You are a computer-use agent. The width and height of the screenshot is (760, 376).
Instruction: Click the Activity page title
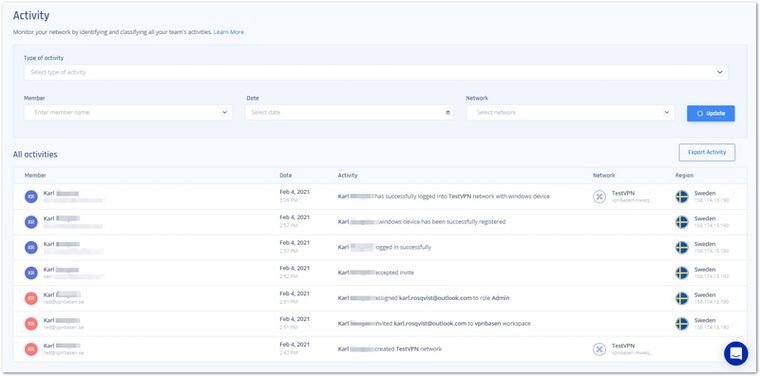pyautogui.click(x=31, y=16)
